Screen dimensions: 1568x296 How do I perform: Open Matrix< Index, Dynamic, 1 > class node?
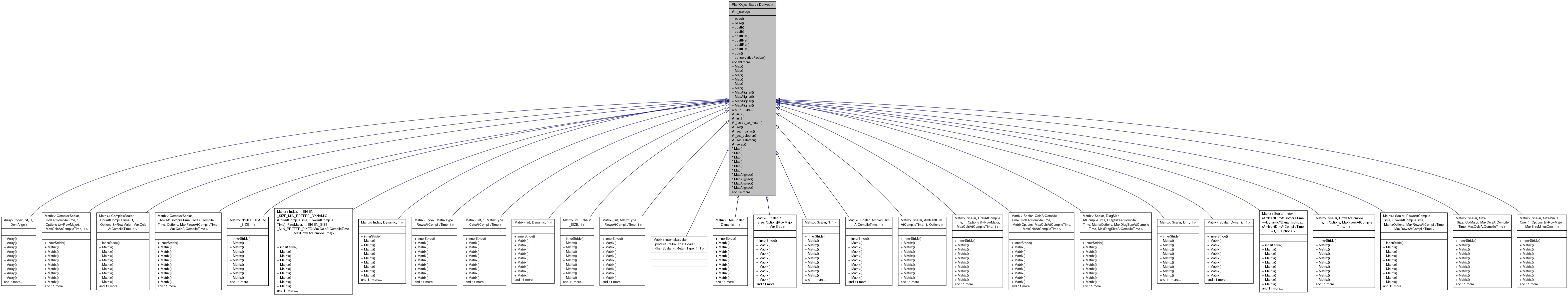(x=382, y=222)
